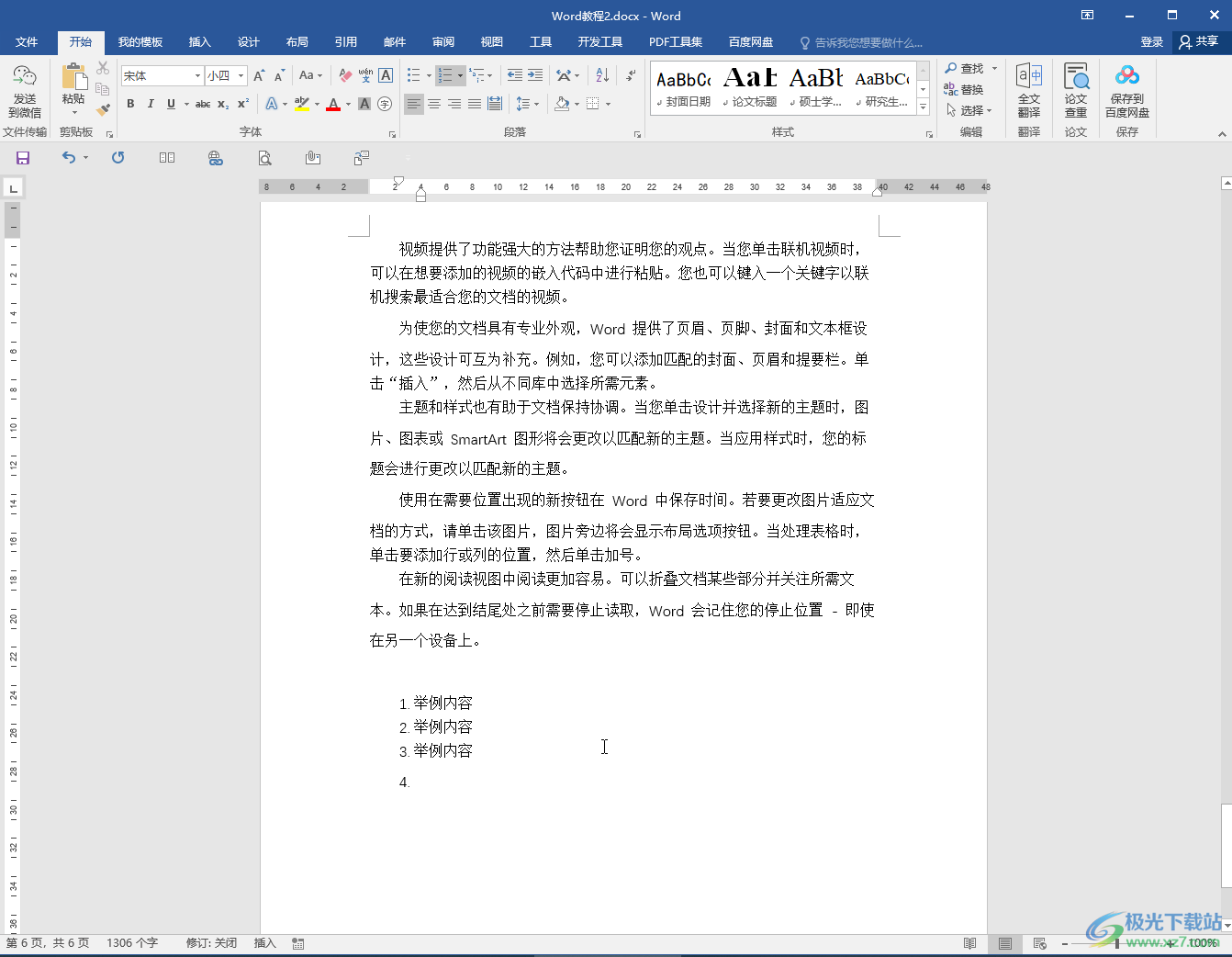1232x957 pixels.
Task: Click the Replace button in editing group
Action: tap(964, 89)
